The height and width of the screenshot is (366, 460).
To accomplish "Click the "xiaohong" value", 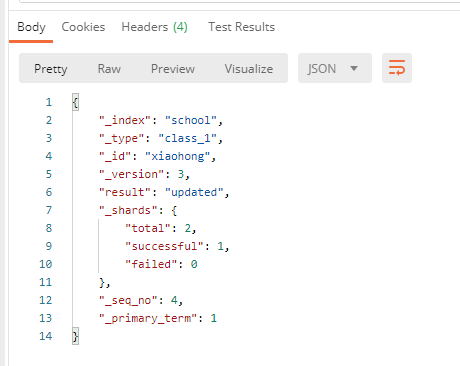I will pyautogui.click(x=178, y=156).
